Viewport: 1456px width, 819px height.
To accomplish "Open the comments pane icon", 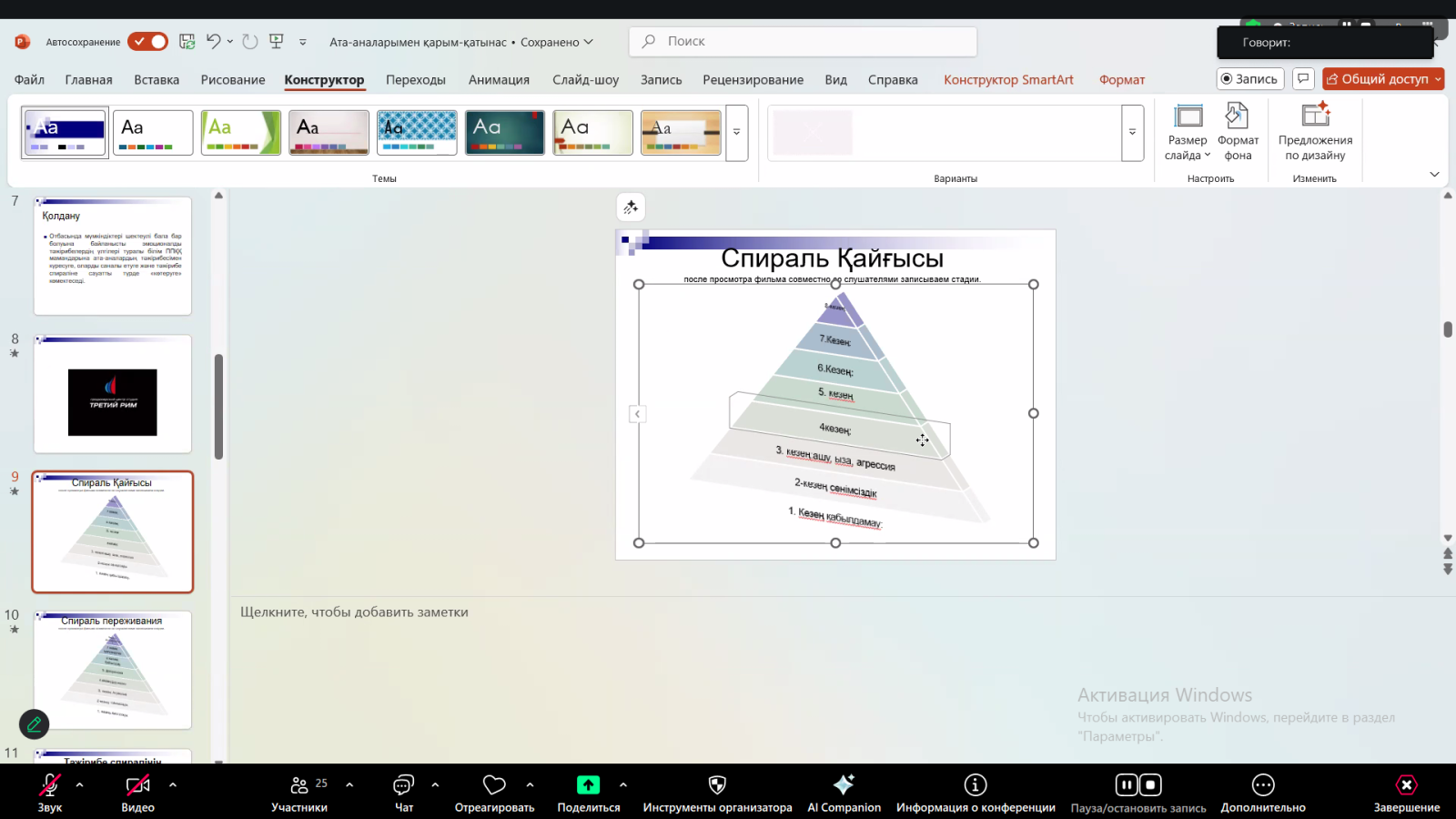I will [1303, 79].
